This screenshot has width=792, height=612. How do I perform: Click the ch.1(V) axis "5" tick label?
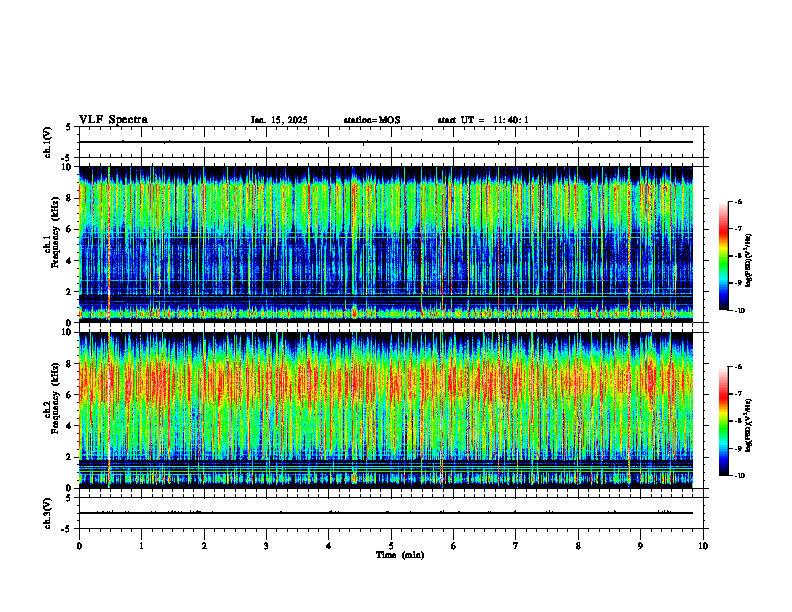(x=68, y=127)
